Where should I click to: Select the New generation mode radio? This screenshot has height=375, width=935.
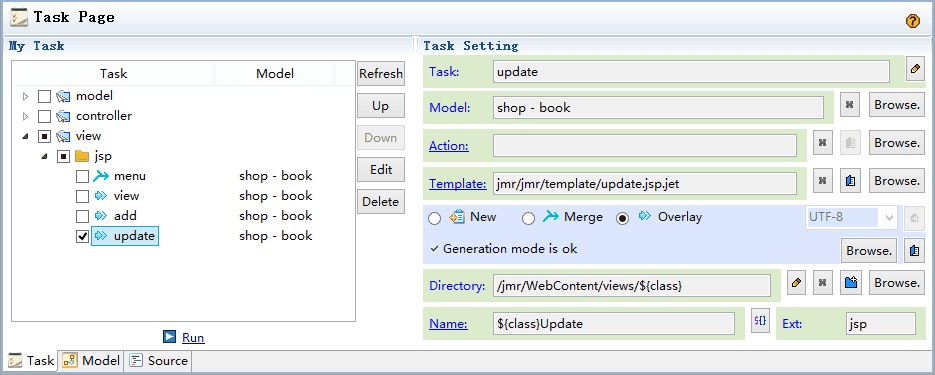435,219
